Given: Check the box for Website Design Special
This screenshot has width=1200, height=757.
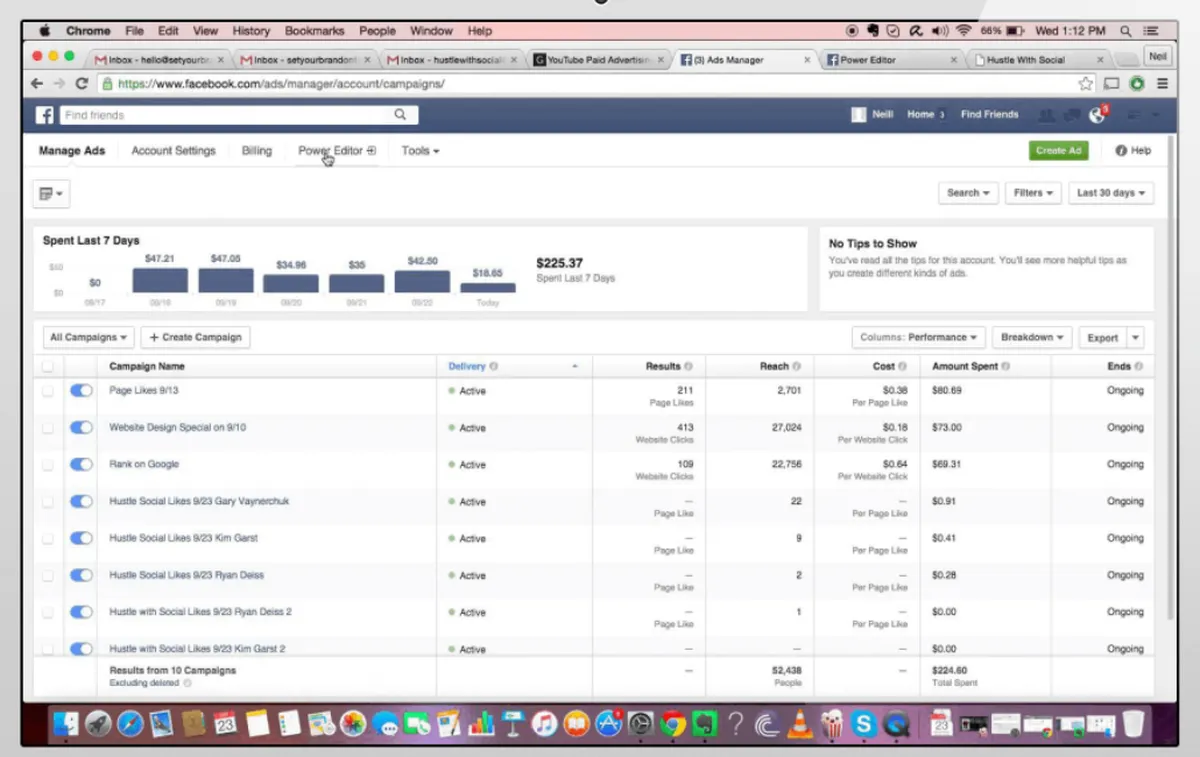Looking at the screenshot, I should [48, 428].
